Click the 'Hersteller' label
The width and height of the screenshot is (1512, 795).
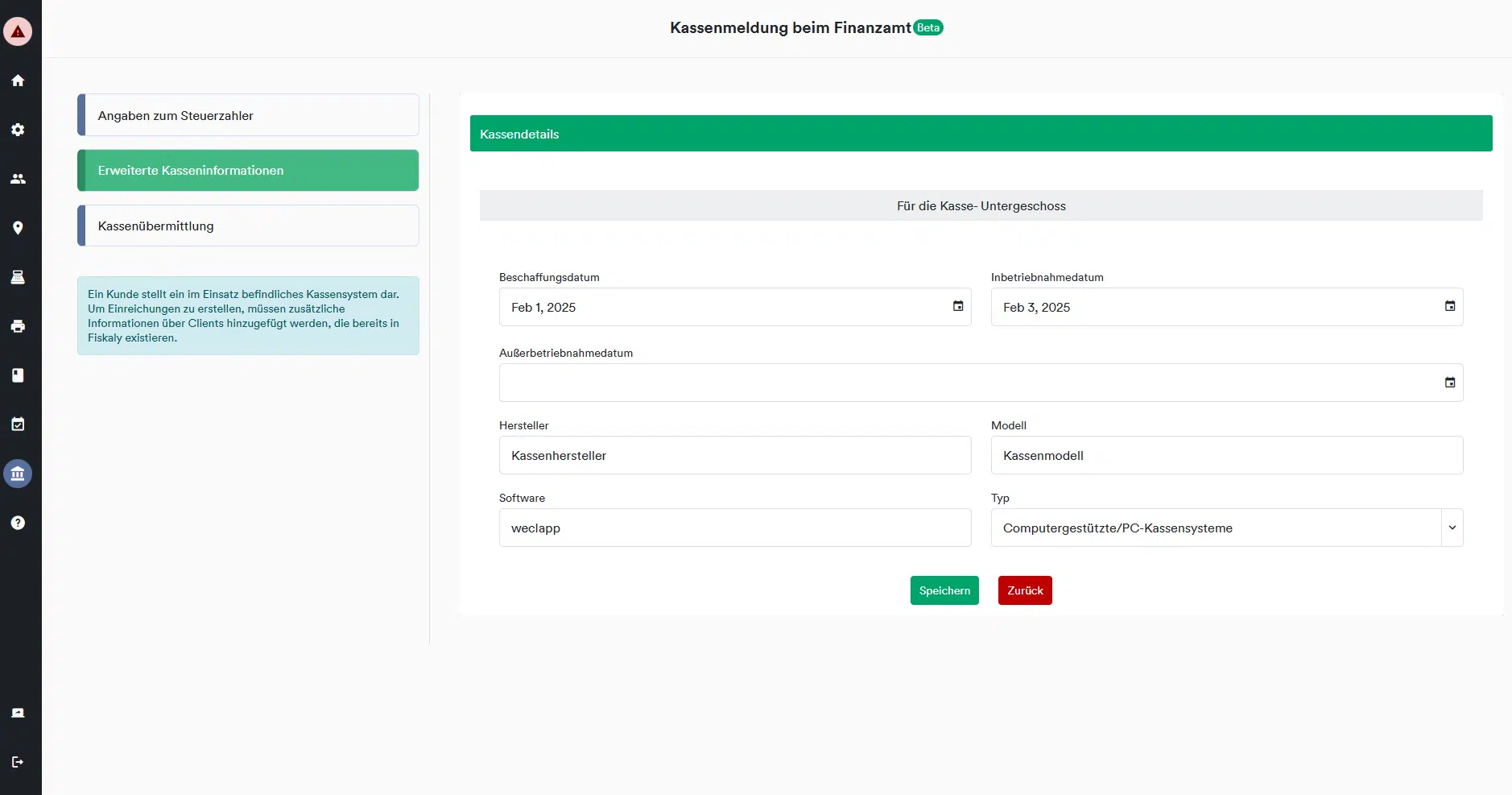[x=523, y=425]
